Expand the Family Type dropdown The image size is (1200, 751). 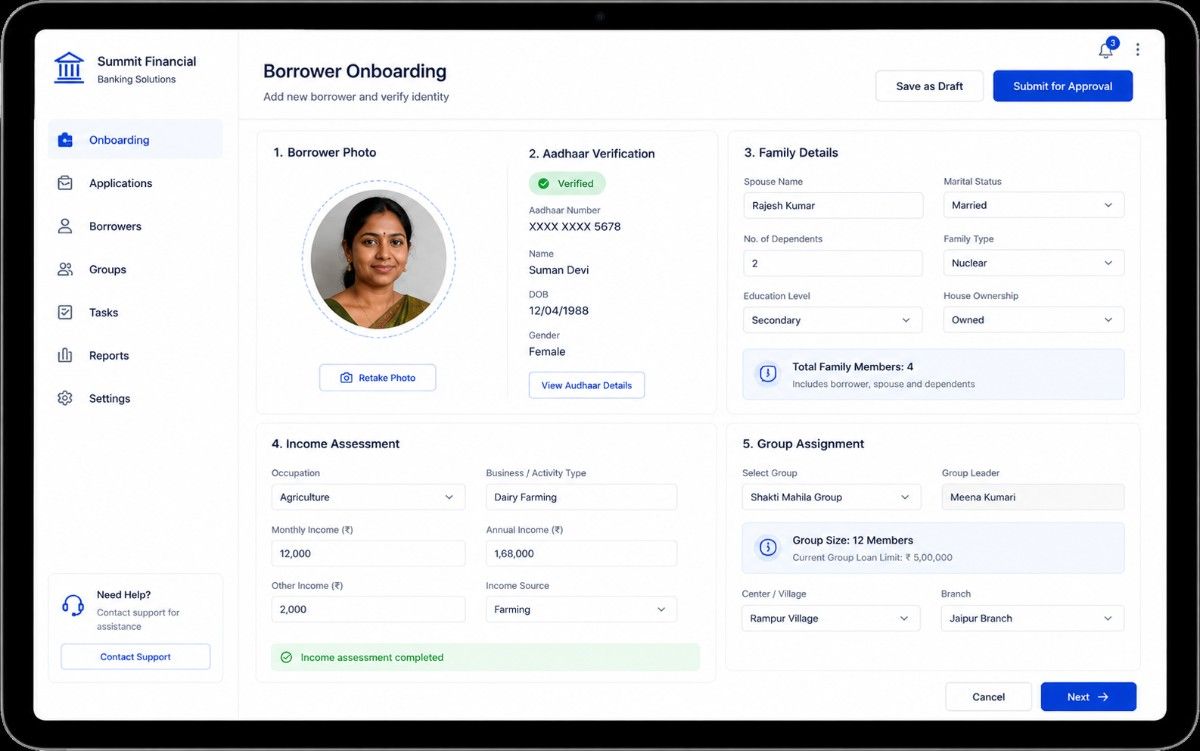[x=1033, y=263]
